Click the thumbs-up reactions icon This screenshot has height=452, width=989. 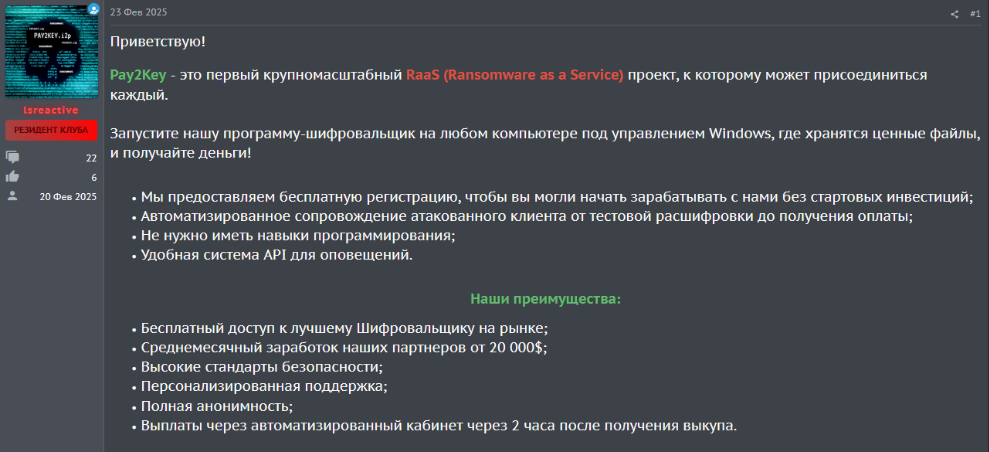(x=13, y=177)
